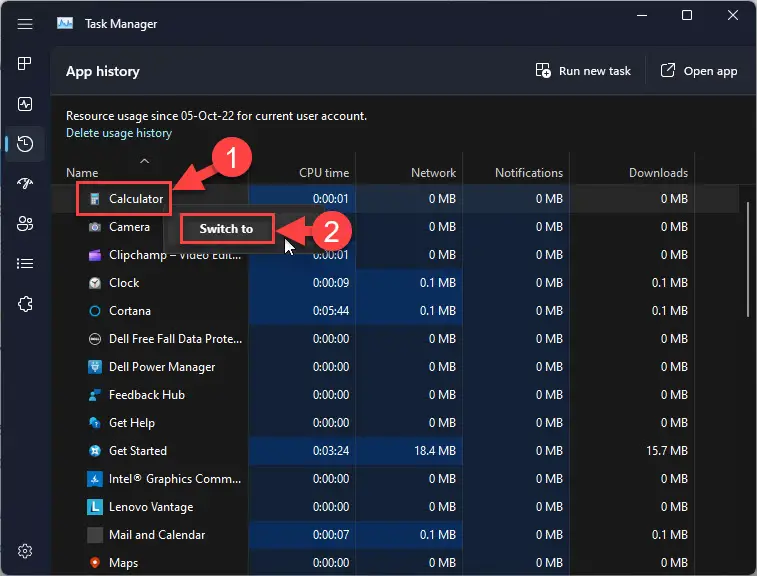Click the Maps app icon

click(95, 562)
